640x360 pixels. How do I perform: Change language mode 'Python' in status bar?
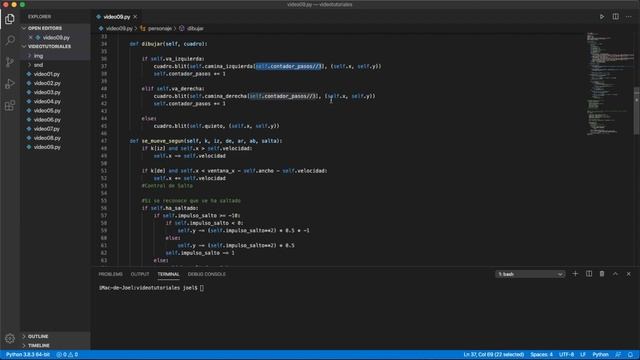click(x=600, y=355)
